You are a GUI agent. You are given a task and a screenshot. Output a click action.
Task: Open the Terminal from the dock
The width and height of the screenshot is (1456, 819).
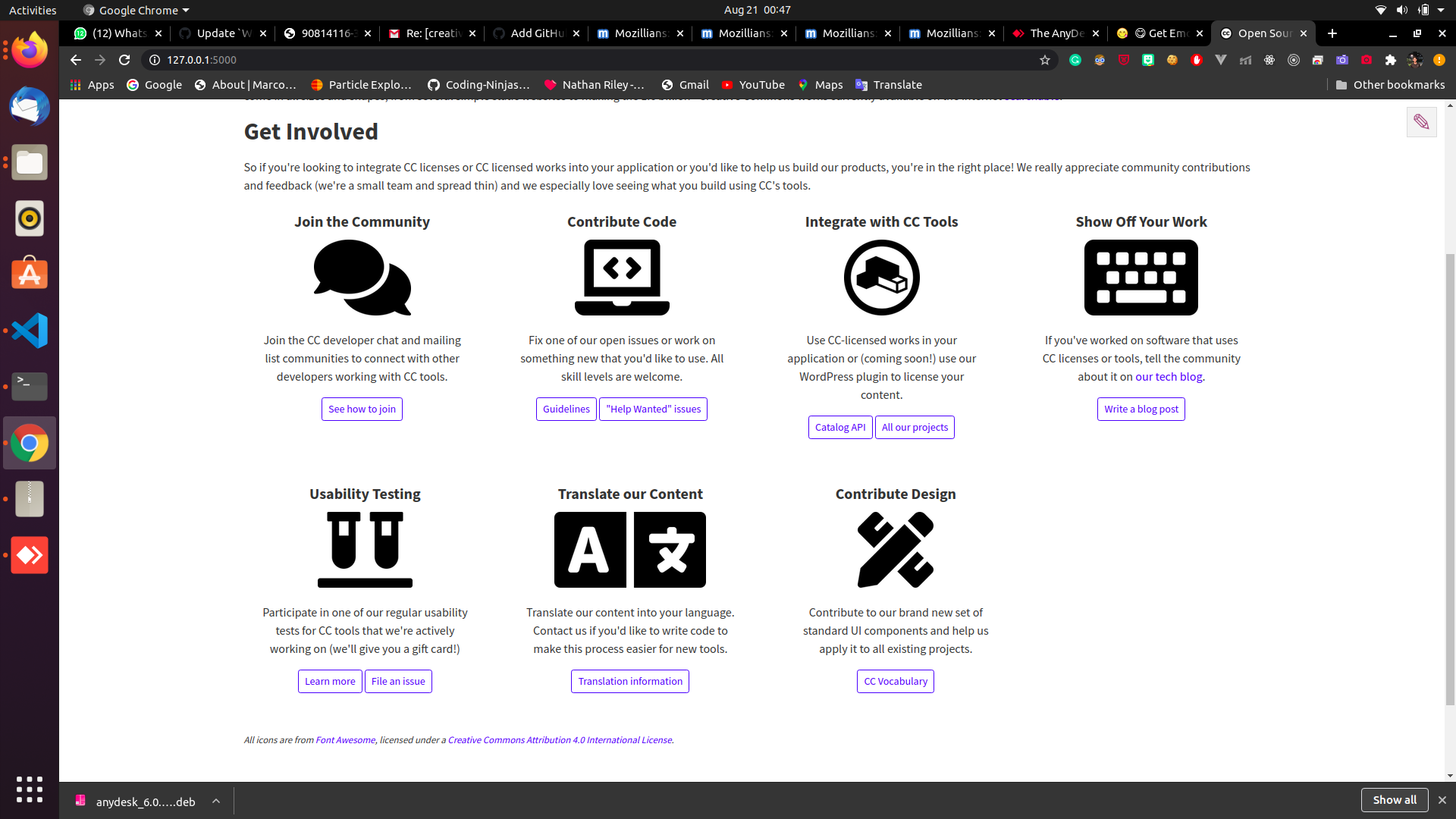tap(29, 387)
